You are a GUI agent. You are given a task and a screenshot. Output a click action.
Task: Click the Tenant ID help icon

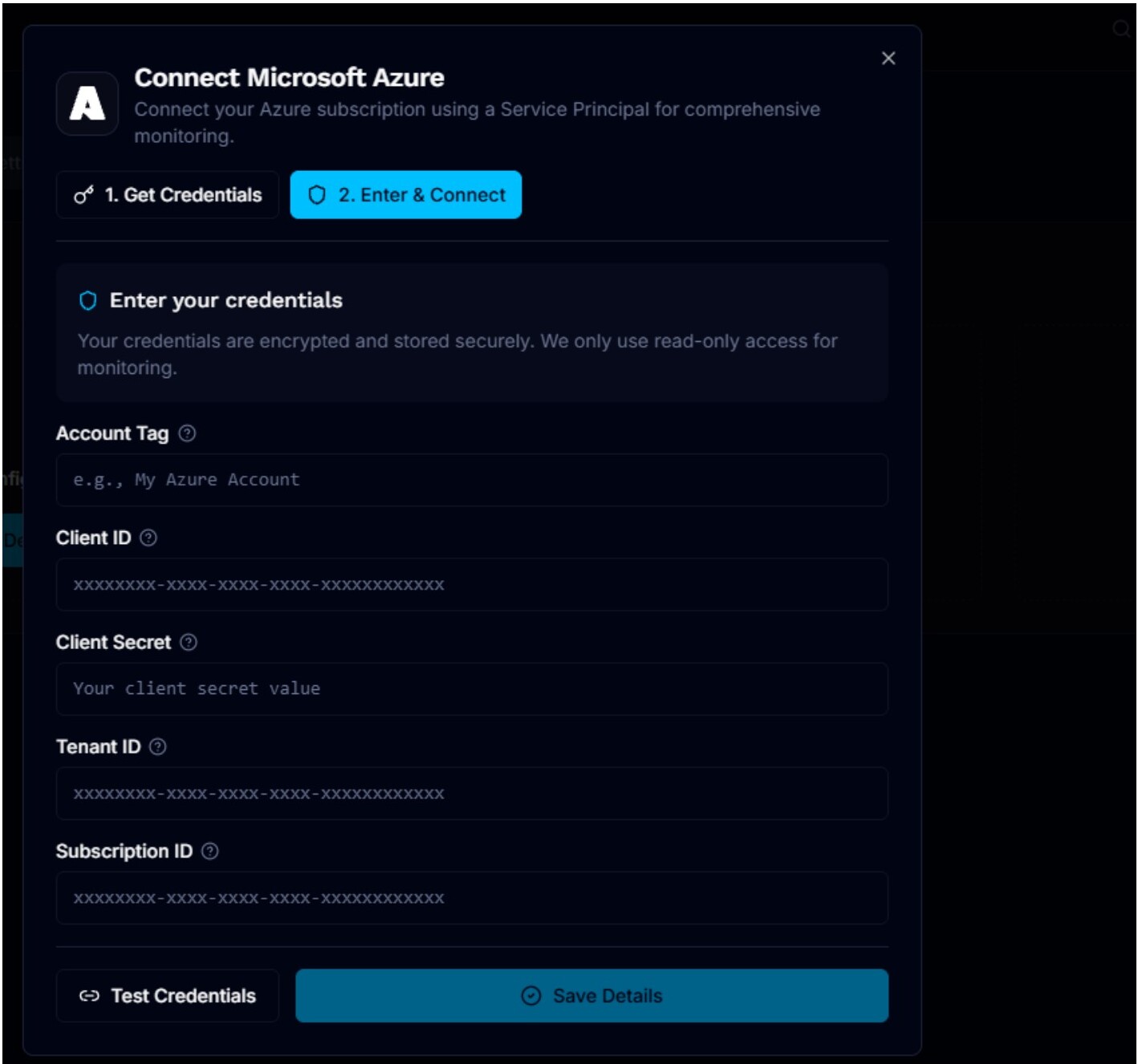[x=158, y=746]
